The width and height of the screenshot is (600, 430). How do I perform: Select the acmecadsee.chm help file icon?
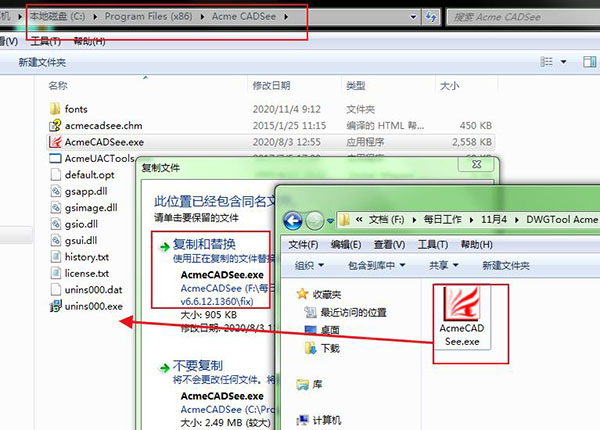(x=55, y=125)
